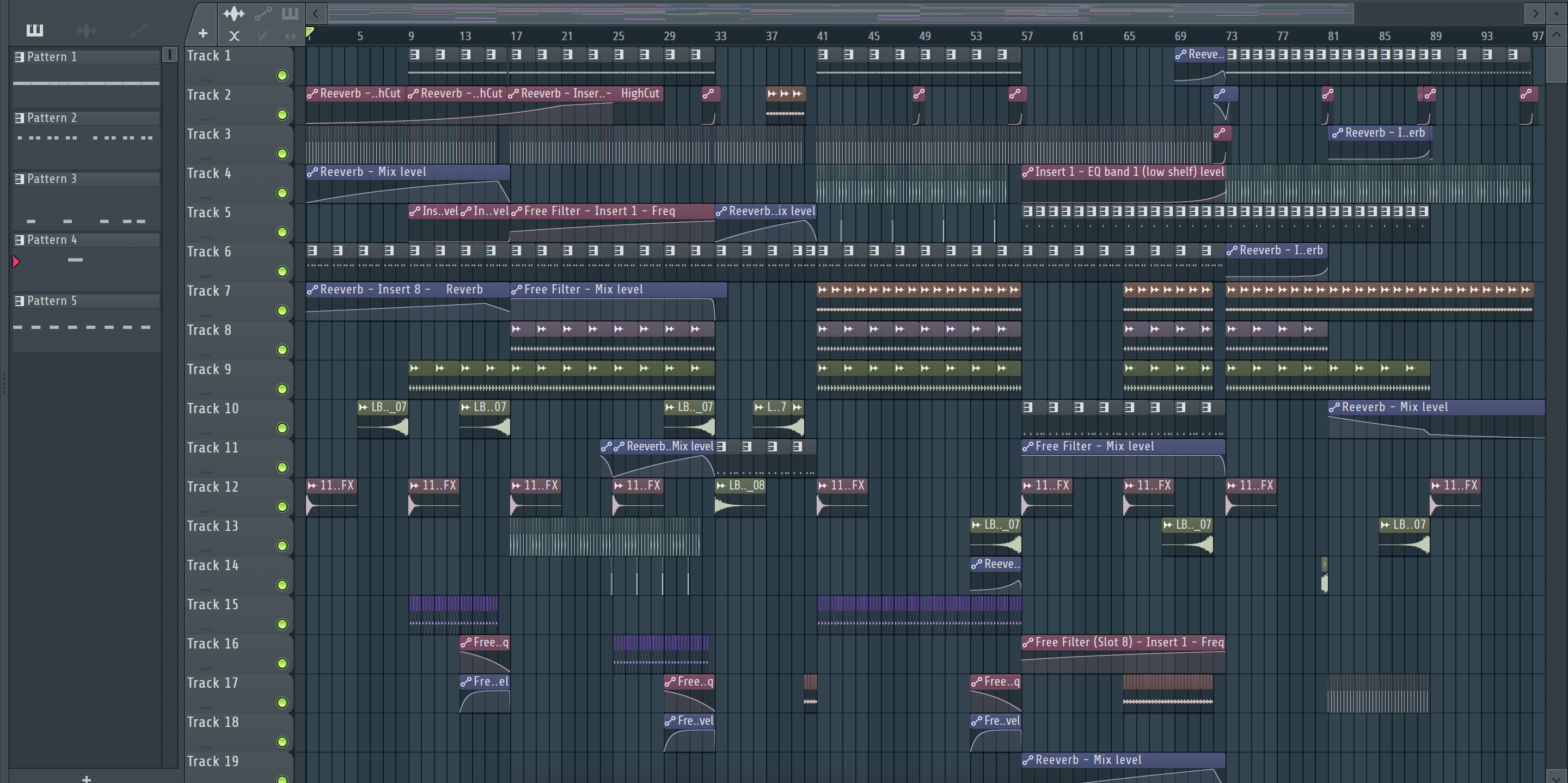Image resolution: width=1568 pixels, height=783 pixels.
Task: Click the right arrow of the timeline overview
Action: [x=1535, y=13]
